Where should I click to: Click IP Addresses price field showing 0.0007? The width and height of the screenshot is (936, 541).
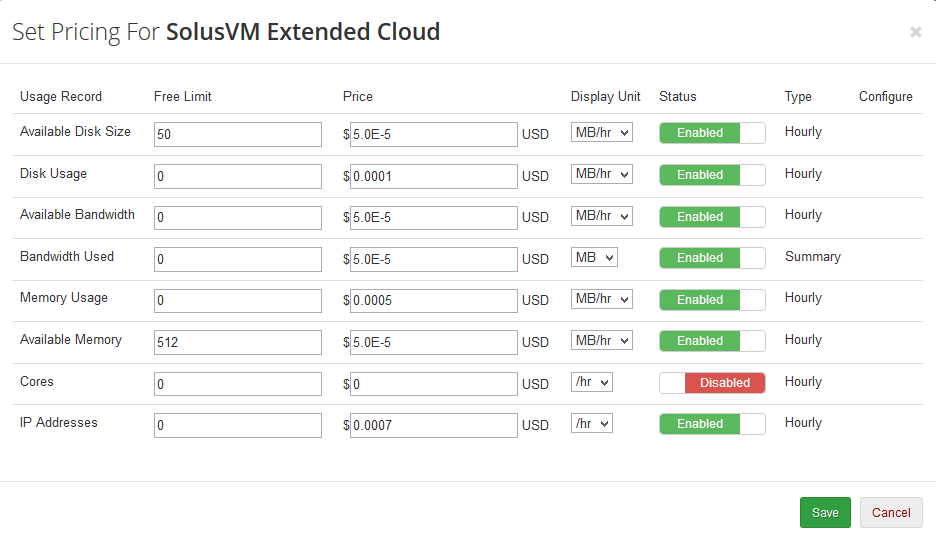[x=433, y=425]
